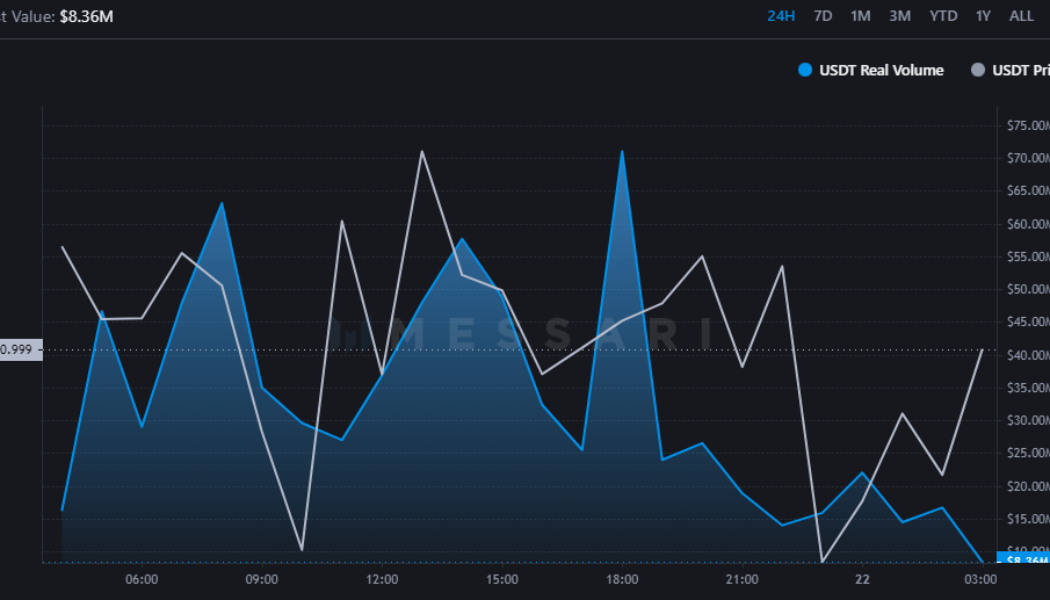
Task: Select the 24H time range
Action: (x=781, y=16)
